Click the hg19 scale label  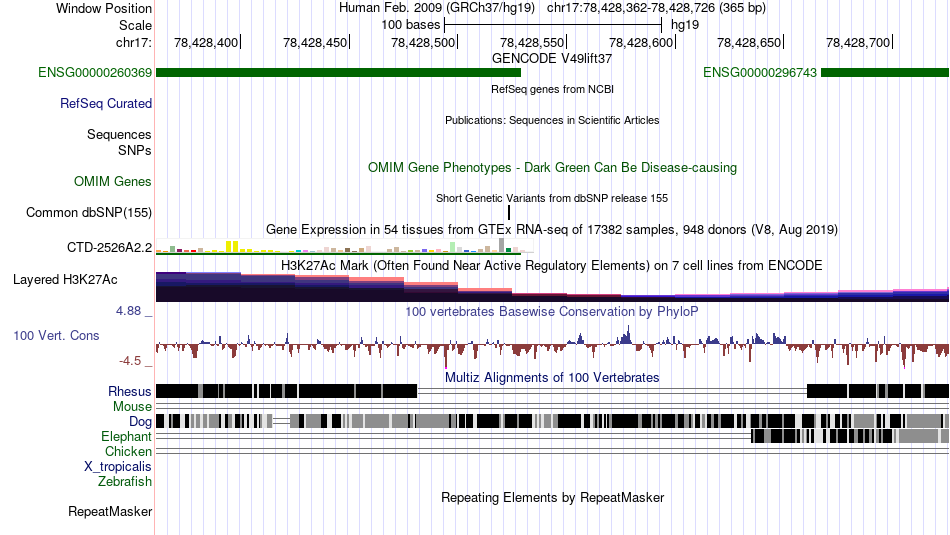click(x=685, y=25)
